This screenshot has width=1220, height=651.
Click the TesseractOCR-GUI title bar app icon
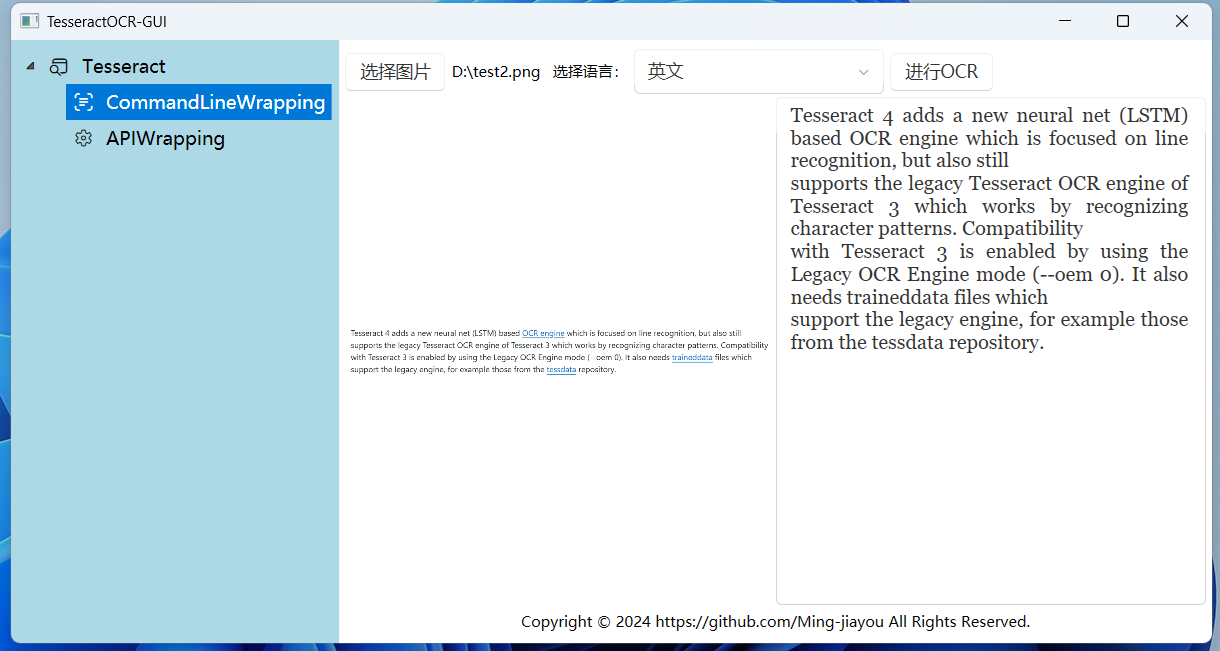30,20
